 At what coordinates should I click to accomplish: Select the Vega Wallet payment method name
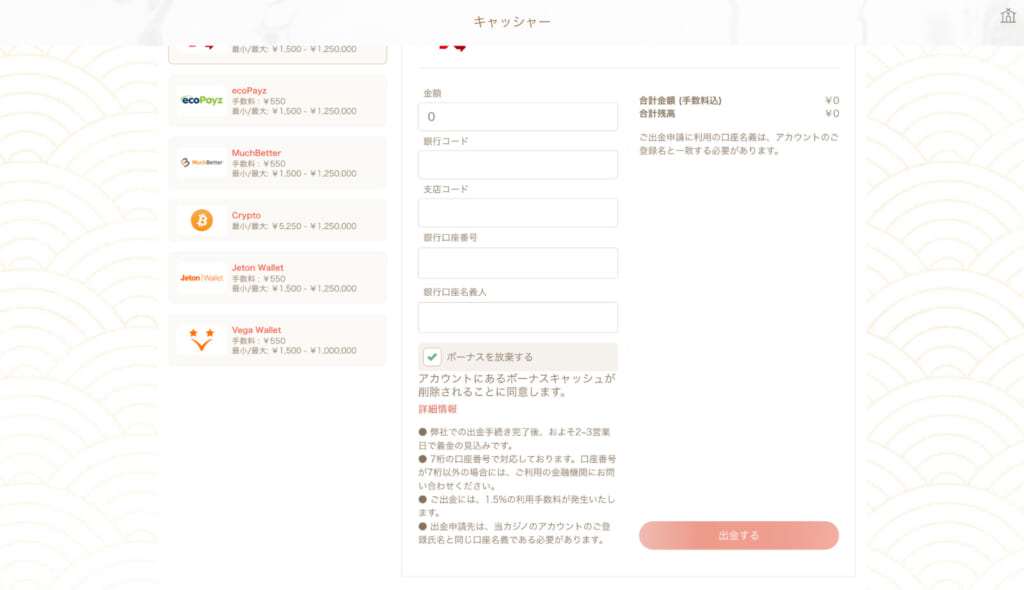[x=256, y=330]
